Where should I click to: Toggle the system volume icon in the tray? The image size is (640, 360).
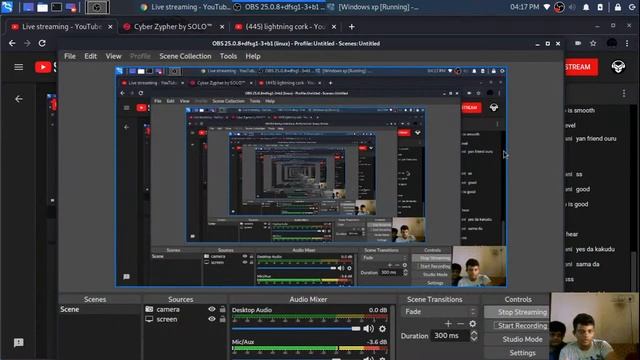point(572,7)
